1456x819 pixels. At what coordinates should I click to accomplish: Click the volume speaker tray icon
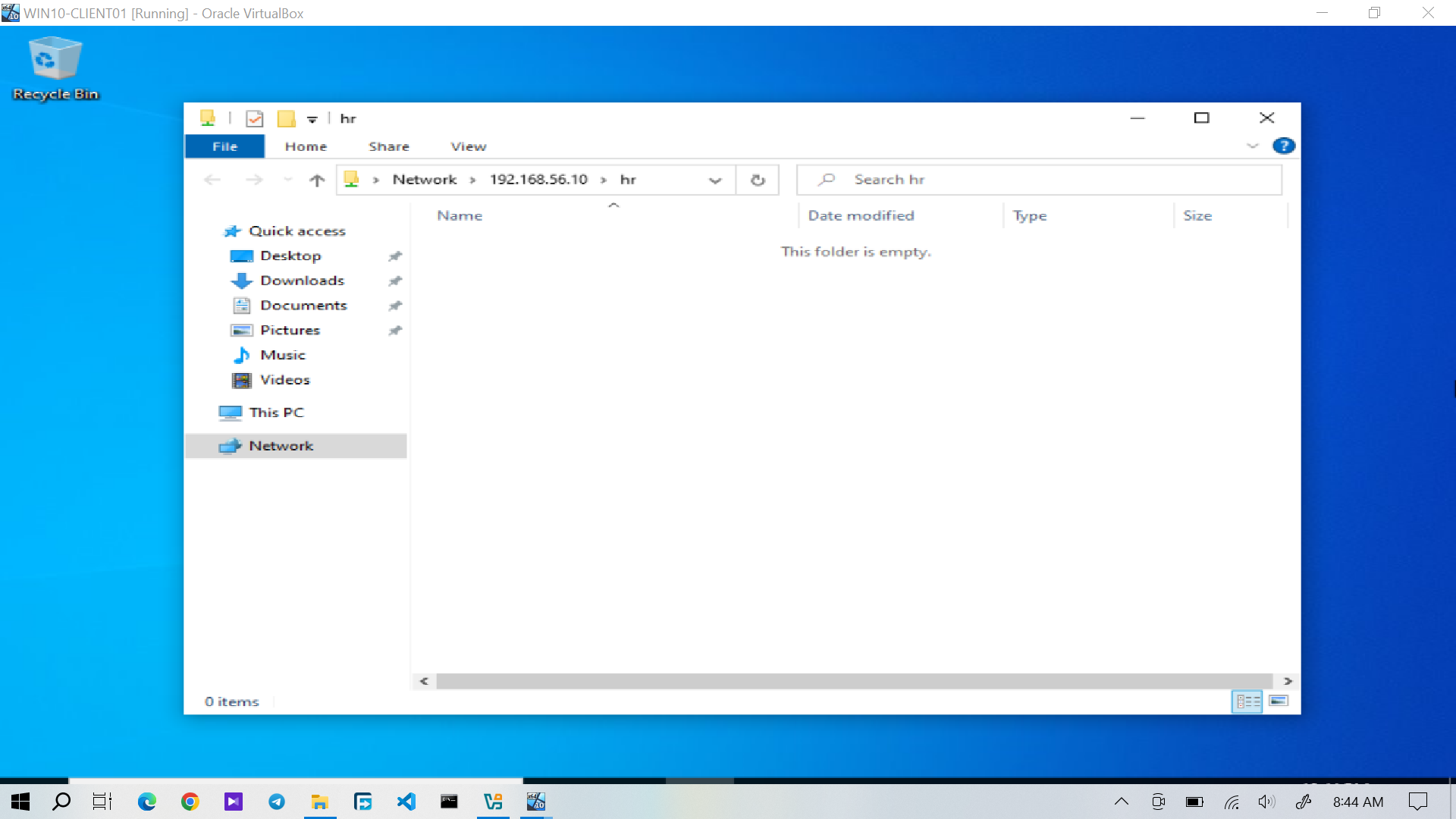1266,802
